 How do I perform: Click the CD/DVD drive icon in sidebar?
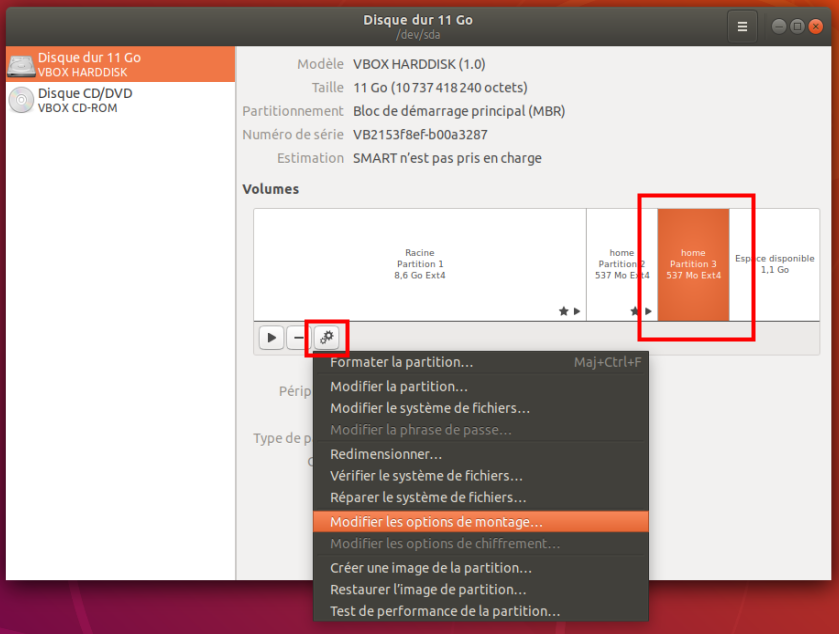[x=21, y=101]
